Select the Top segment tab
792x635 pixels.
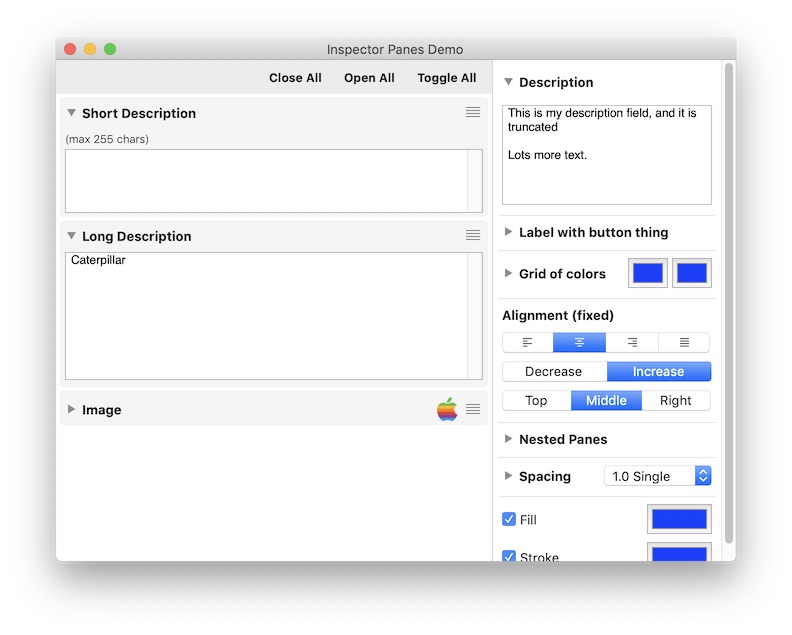tap(536, 401)
